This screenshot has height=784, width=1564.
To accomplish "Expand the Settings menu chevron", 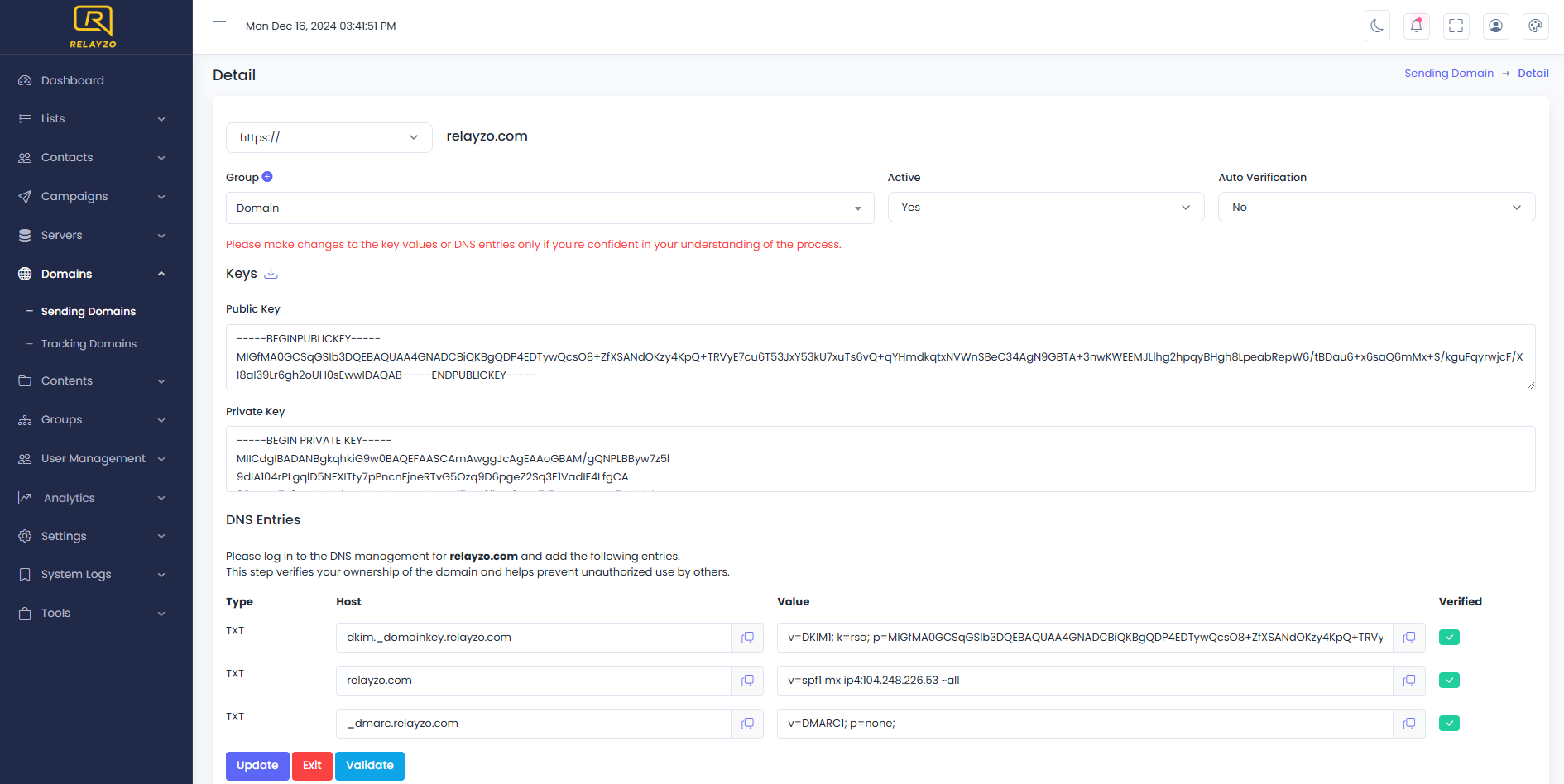I will pos(161,536).
